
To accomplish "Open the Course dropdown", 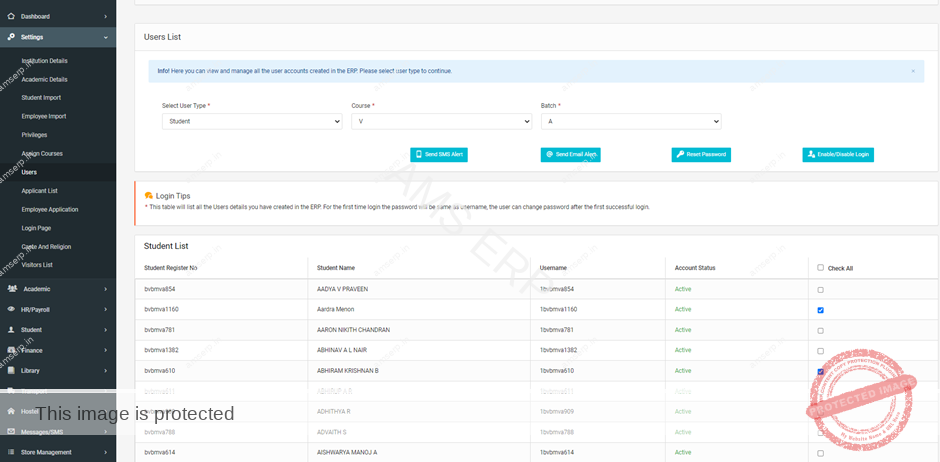I will point(441,121).
